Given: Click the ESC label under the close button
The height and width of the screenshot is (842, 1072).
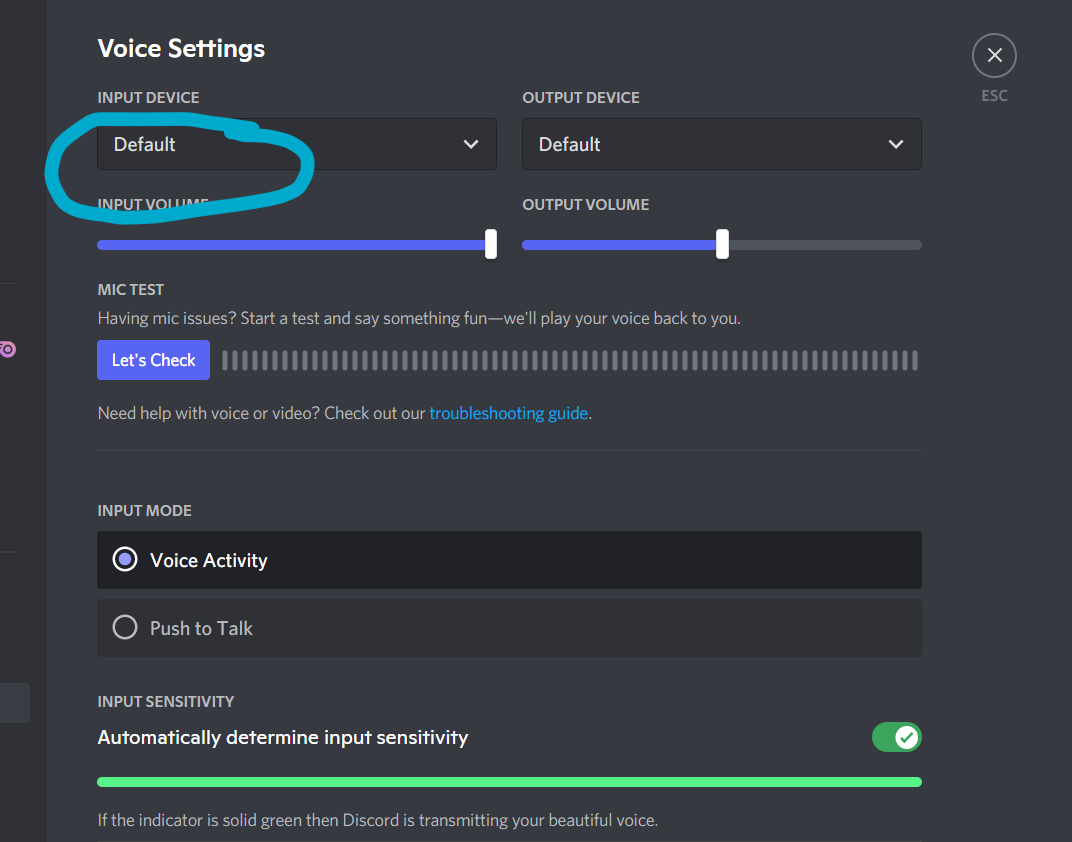Looking at the screenshot, I should click(x=994, y=96).
